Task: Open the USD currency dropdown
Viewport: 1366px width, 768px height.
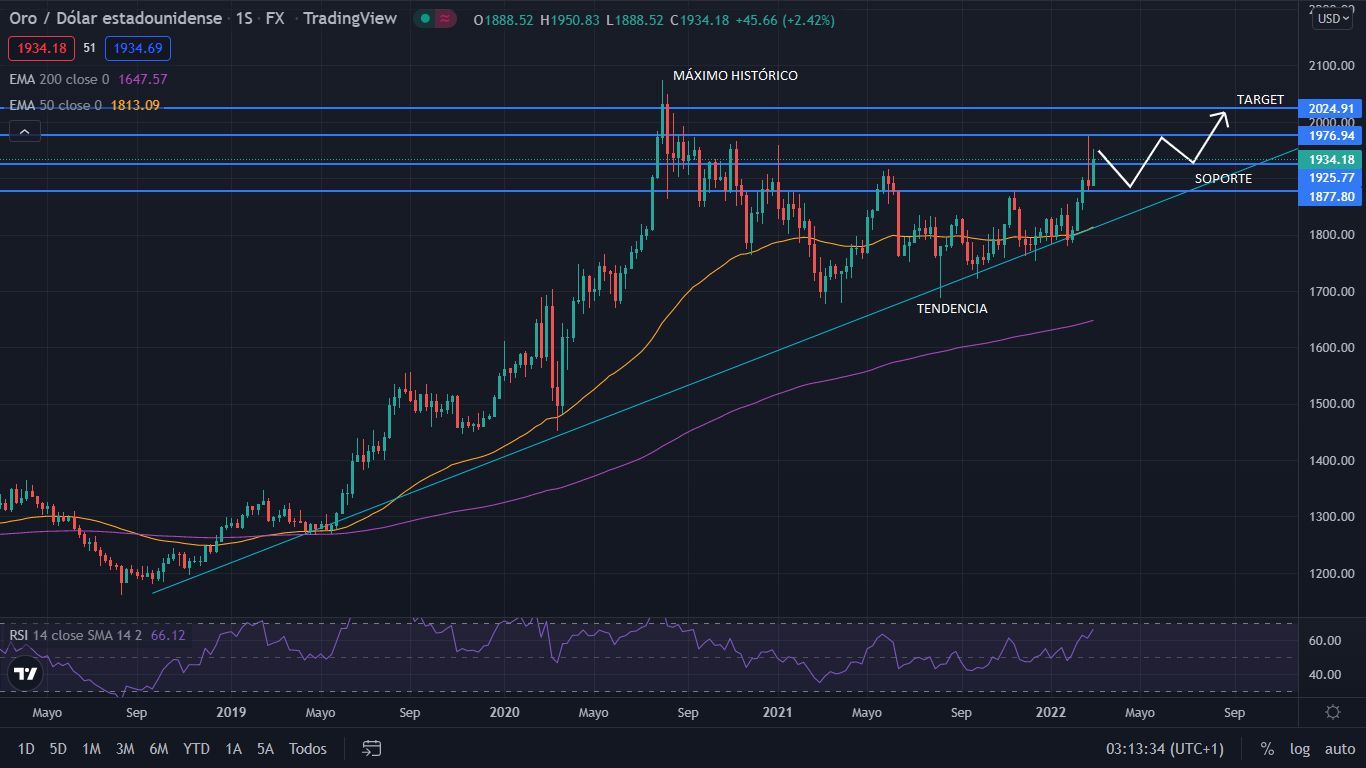Action: 1333,18
